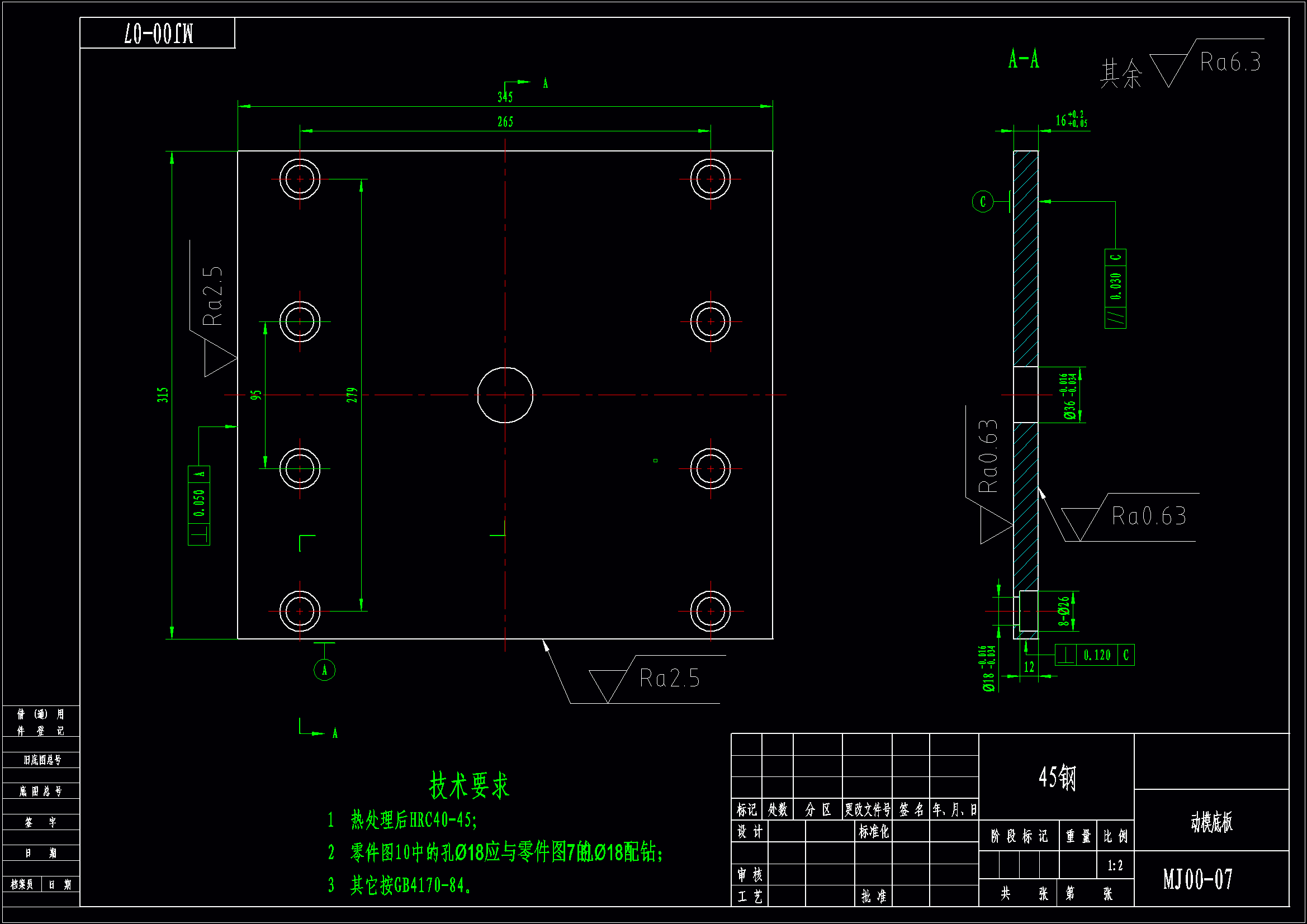
Task: Click the top-left counterbored bolt hole
Action: coord(300,179)
